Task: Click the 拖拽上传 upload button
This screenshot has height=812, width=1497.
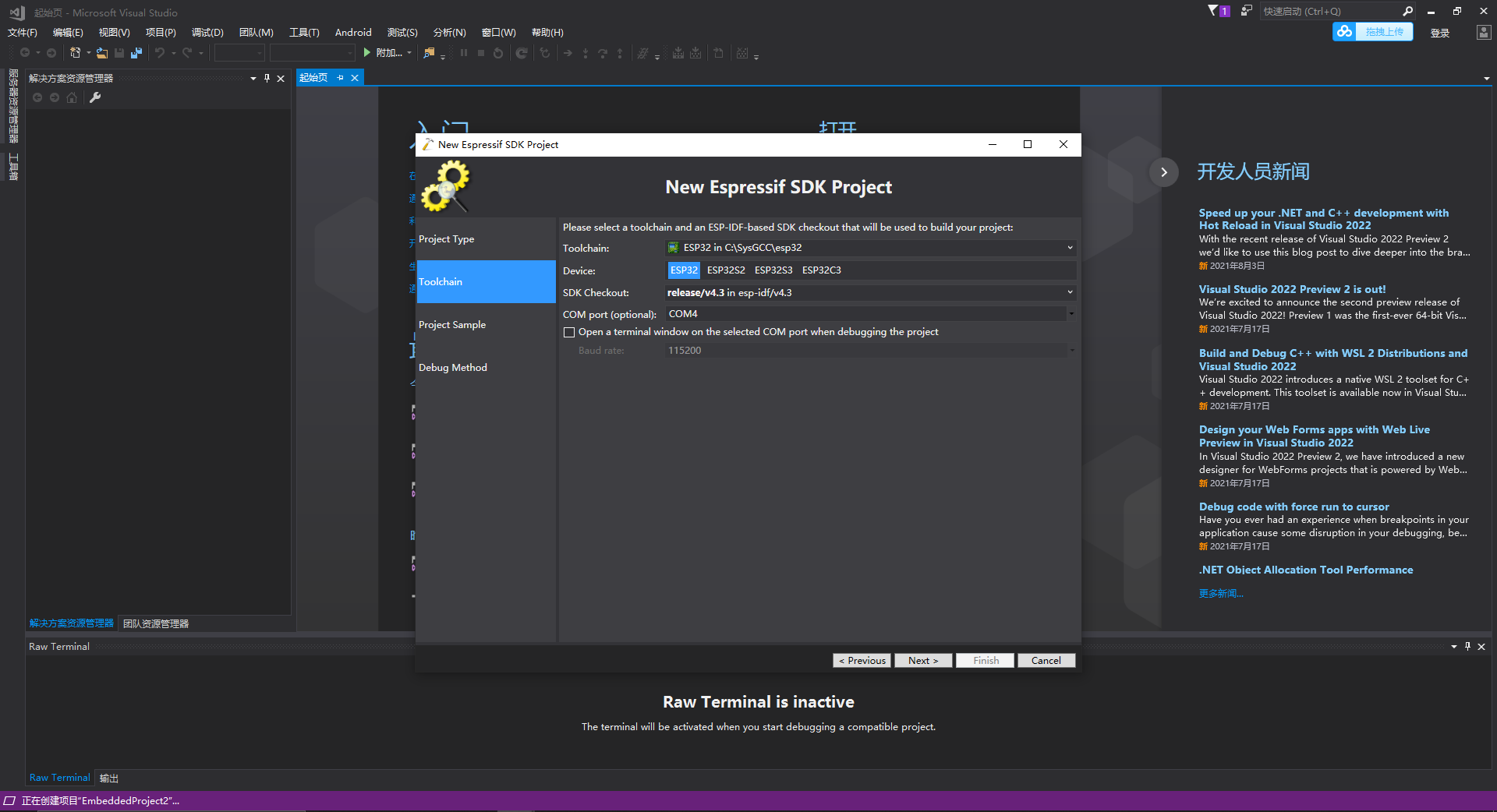Action: 1384,31
